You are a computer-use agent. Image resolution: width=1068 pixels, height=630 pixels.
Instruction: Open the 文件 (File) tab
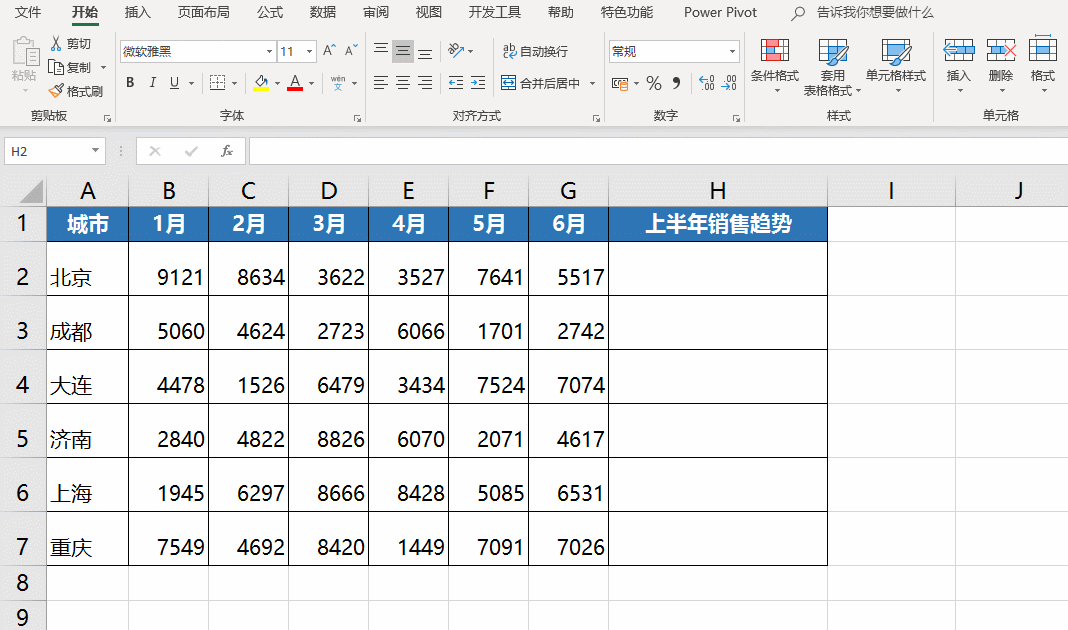coord(28,12)
